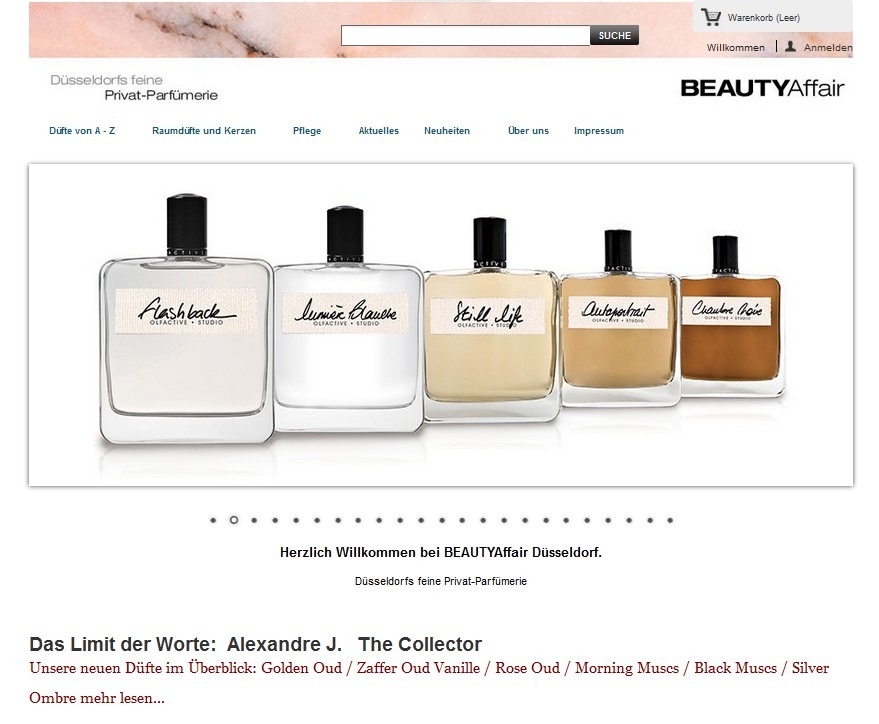Open the Pflege menu item
879x724 pixels.
(307, 131)
